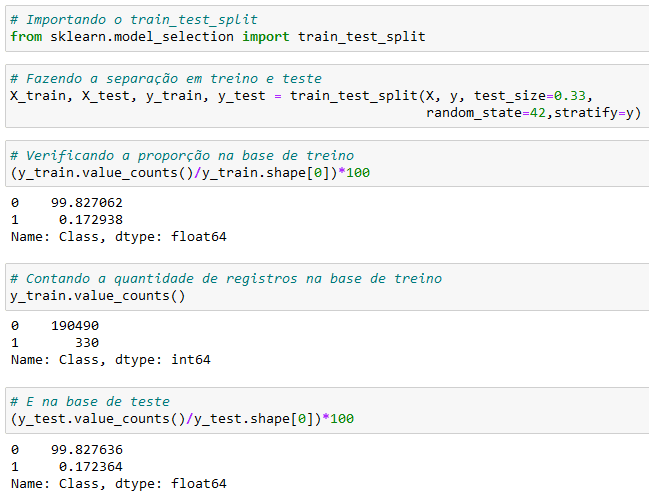Select the y_train proportion code cell
Viewport: 649px width, 499px height.
(327, 163)
